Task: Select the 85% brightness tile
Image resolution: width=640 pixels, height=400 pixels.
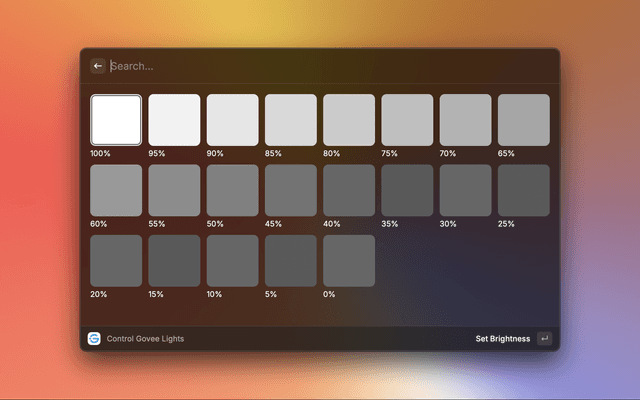Action: pos(290,120)
